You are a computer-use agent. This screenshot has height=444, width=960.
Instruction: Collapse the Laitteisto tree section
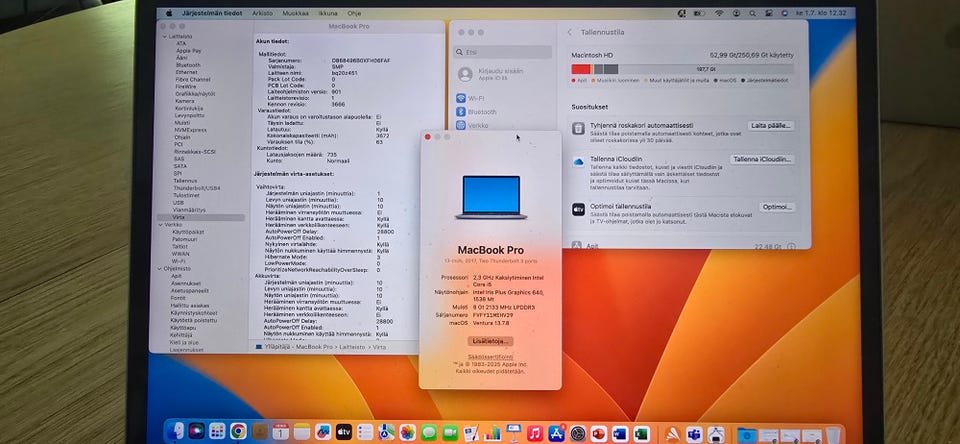tap(165, 37)
